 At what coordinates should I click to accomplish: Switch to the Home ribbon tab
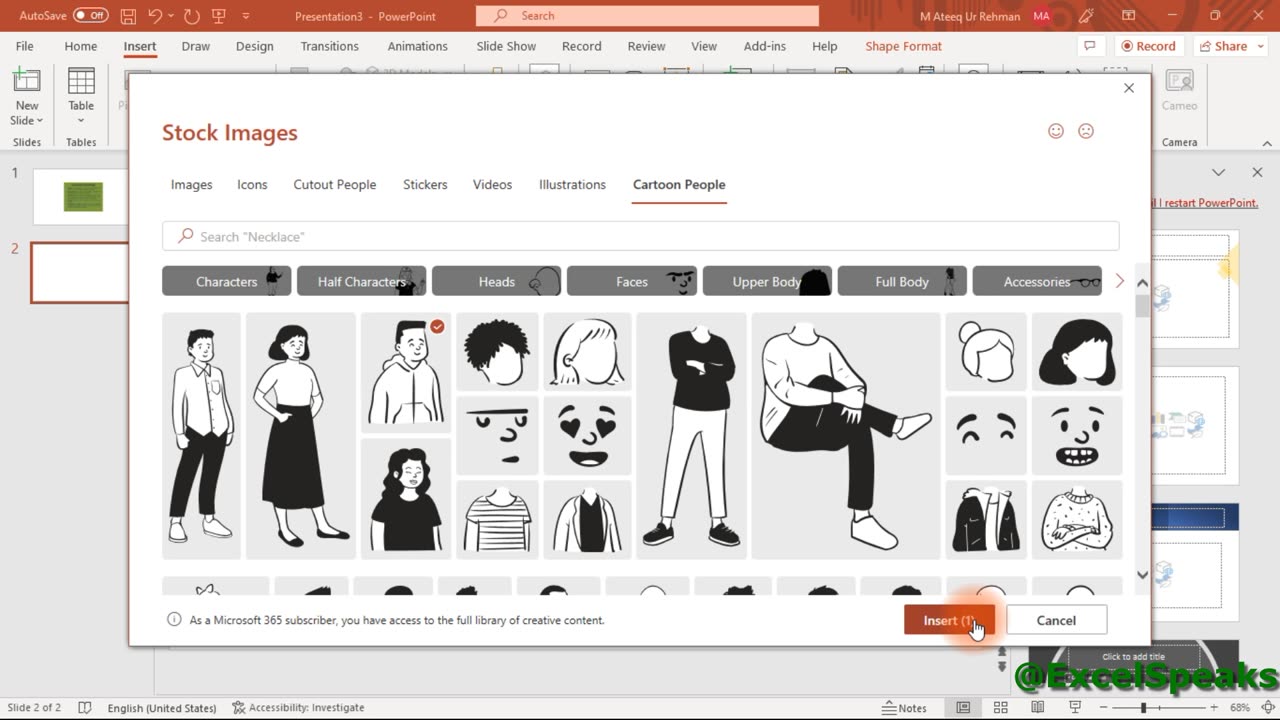pos(81,46)
